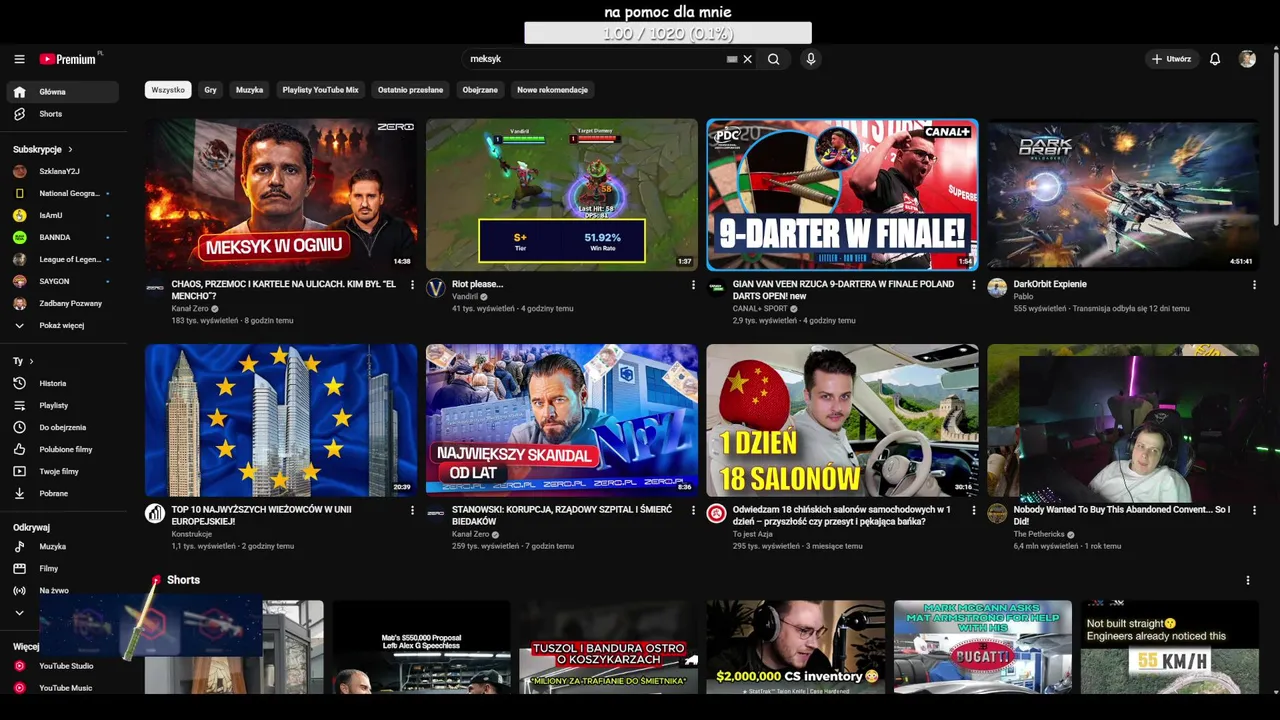1280x720 pixels.
Task: Expand the Subskrypcje section chevron
Action: (70, 149)
